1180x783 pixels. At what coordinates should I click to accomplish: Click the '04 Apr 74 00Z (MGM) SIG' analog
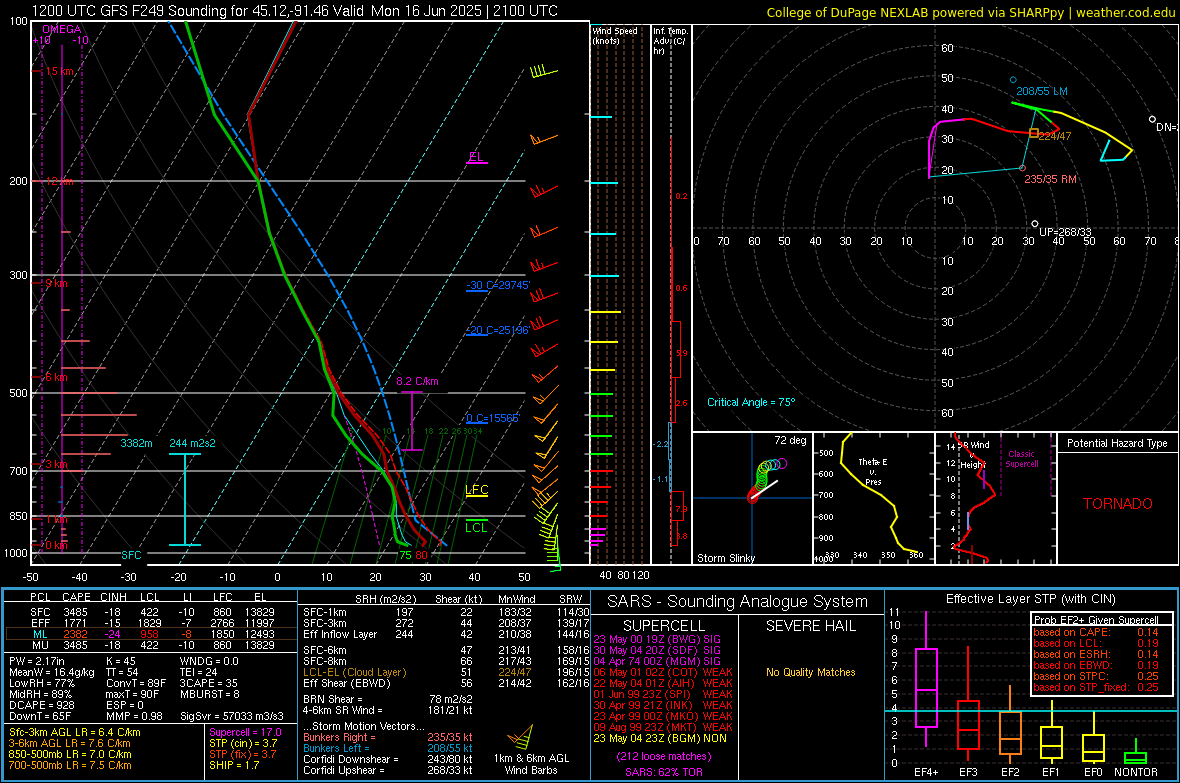[657, 661]
